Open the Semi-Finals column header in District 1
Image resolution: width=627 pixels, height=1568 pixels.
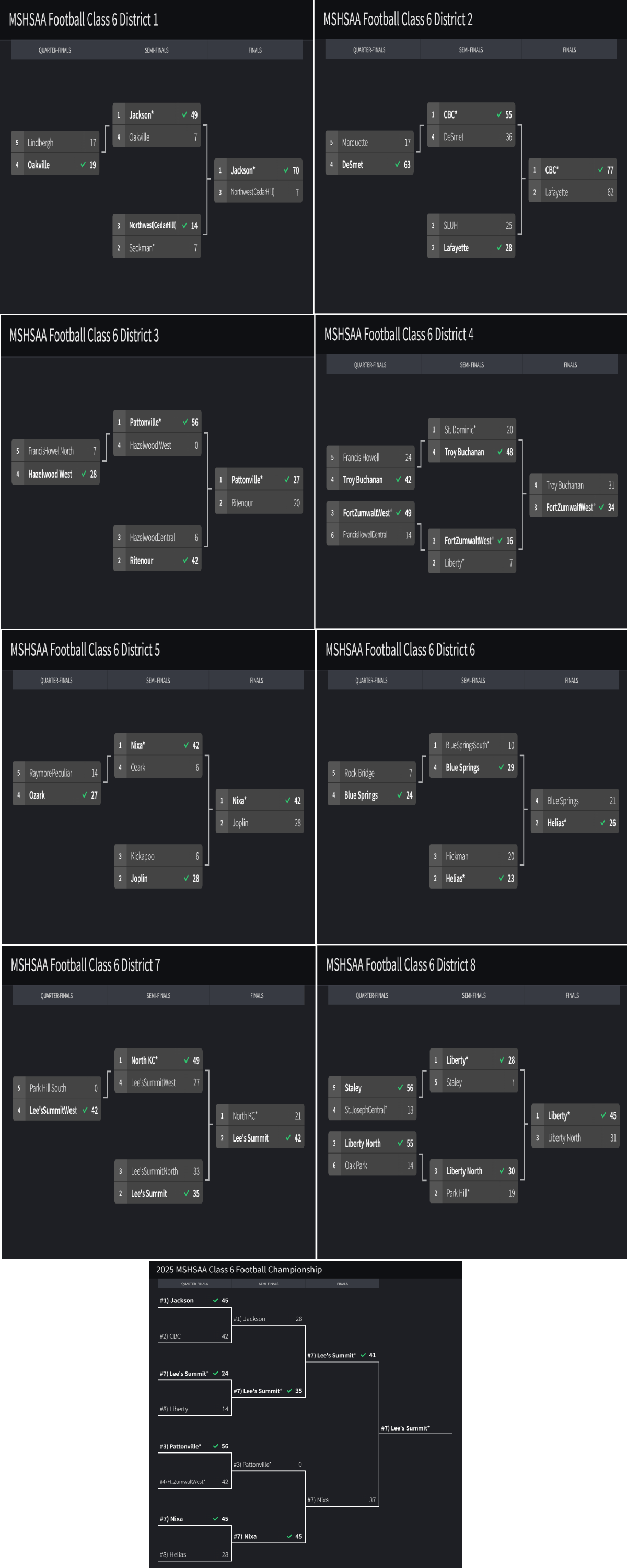(x=156, y=50)
